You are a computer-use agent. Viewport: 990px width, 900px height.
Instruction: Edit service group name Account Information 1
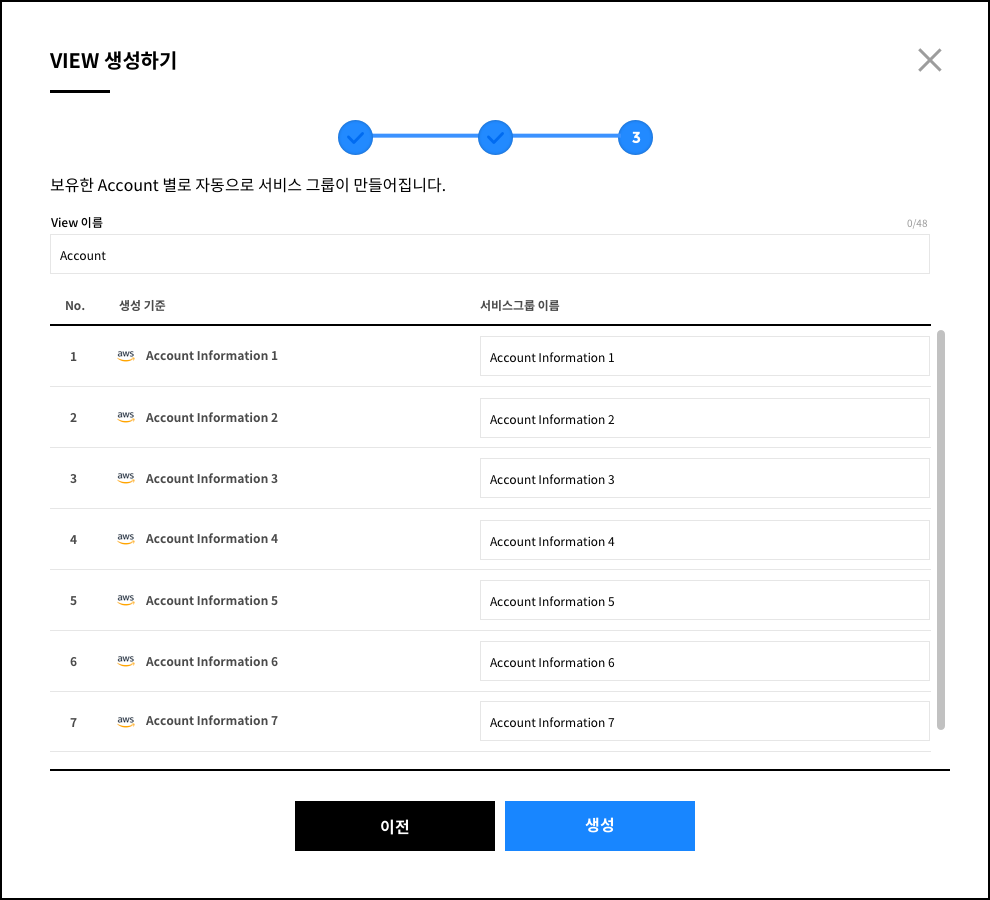pos(704,357)
